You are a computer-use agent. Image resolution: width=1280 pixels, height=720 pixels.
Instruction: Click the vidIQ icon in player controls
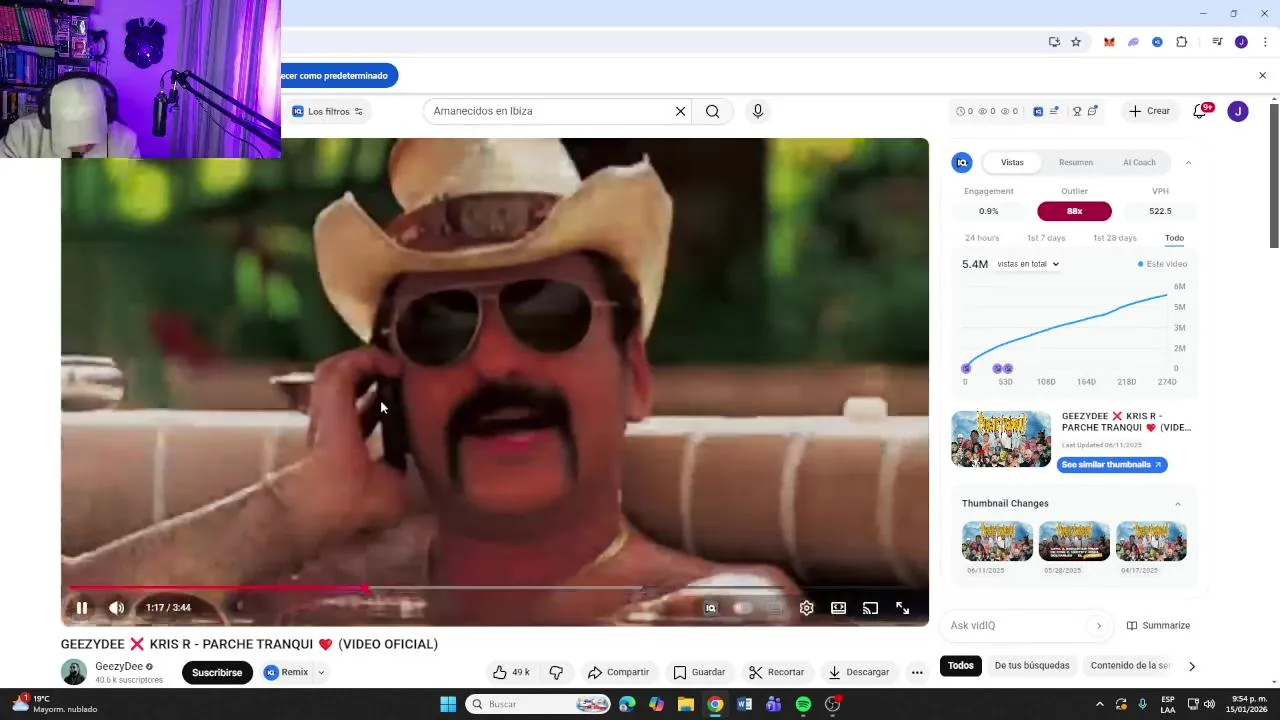pyautogui.click(x=710, y=607)
